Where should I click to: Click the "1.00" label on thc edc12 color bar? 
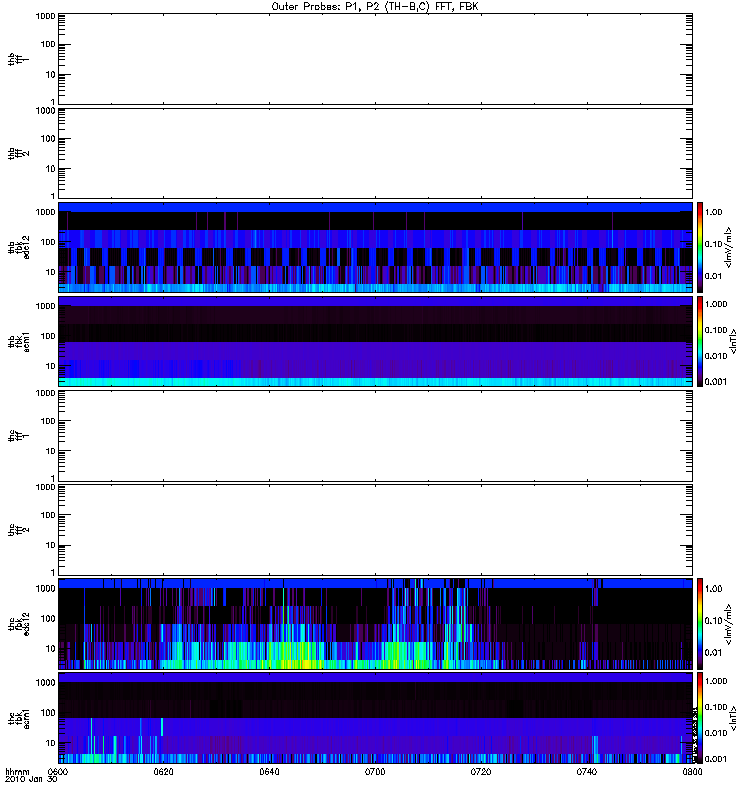point(713,589)
